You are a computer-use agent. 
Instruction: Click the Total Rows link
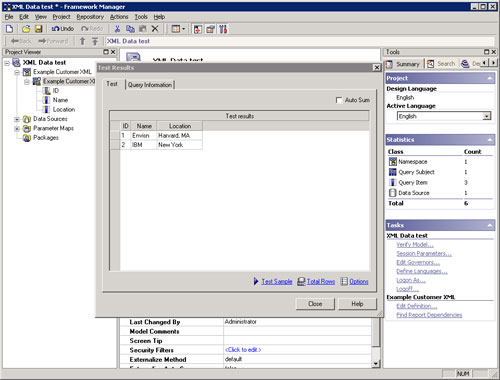click(x=321, y=281)
